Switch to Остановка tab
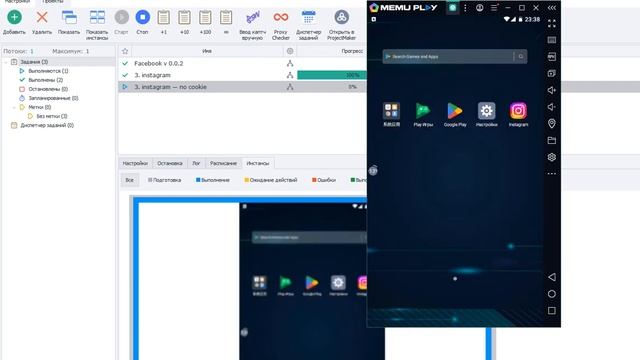Viewport: 640px width, 360px height. click(170, 163)
